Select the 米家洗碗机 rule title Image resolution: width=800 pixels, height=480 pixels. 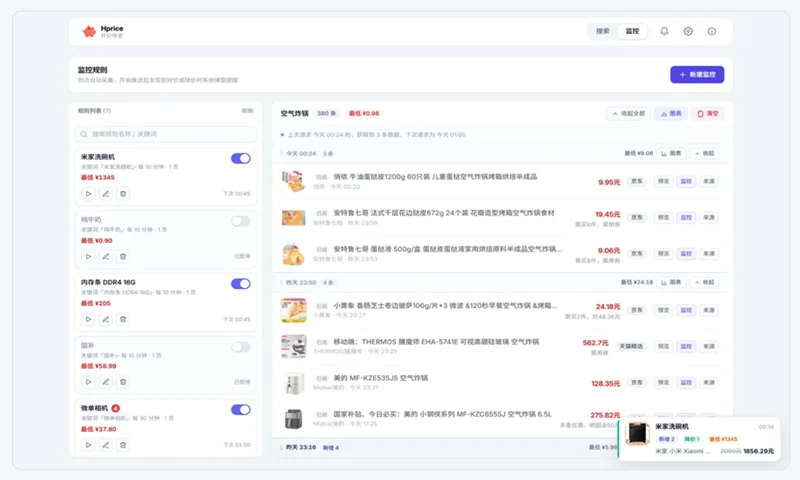[x=98, y=157]
